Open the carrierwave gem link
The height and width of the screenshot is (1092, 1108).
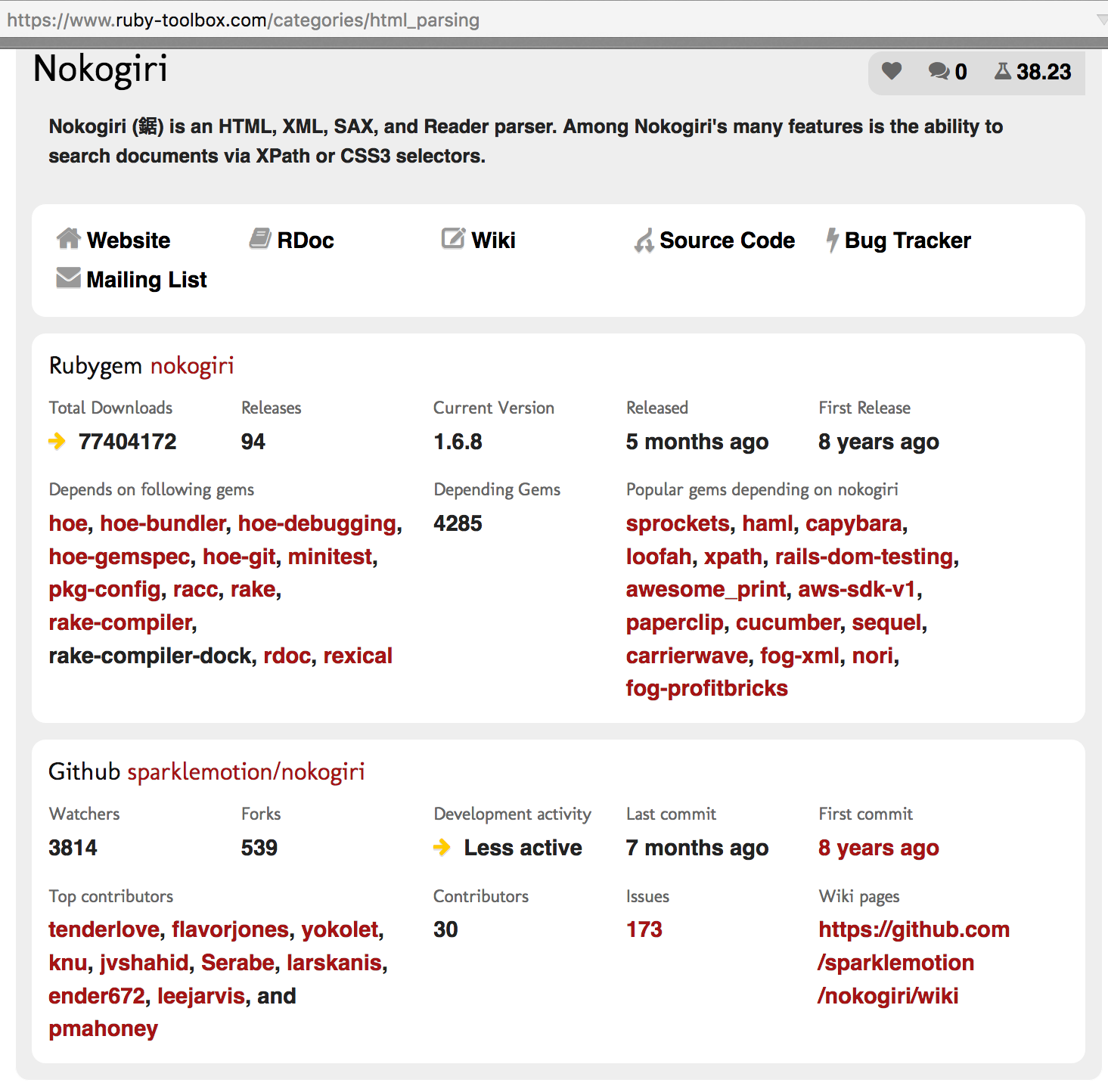687,656
